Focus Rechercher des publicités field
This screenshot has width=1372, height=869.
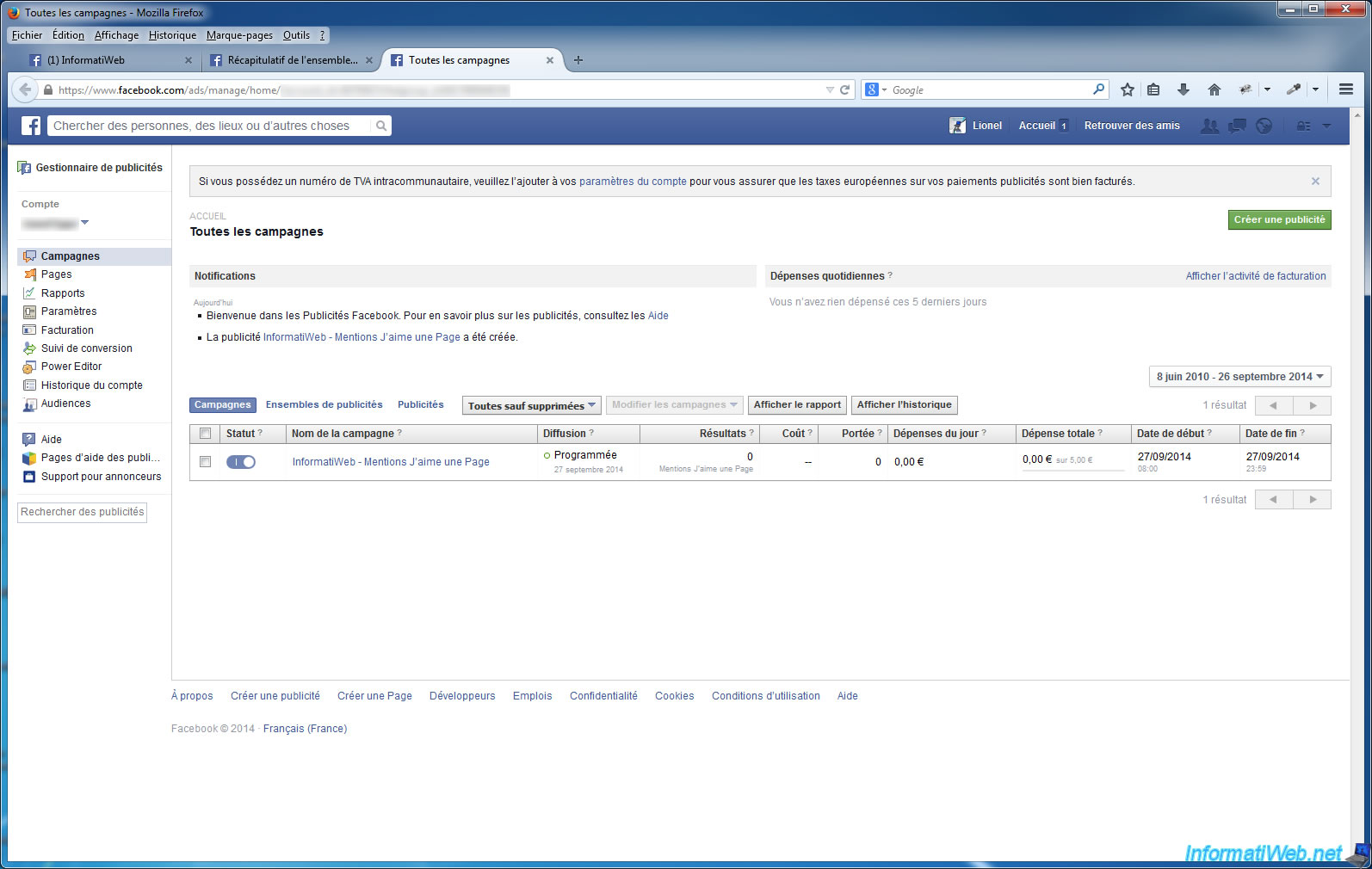83,512
